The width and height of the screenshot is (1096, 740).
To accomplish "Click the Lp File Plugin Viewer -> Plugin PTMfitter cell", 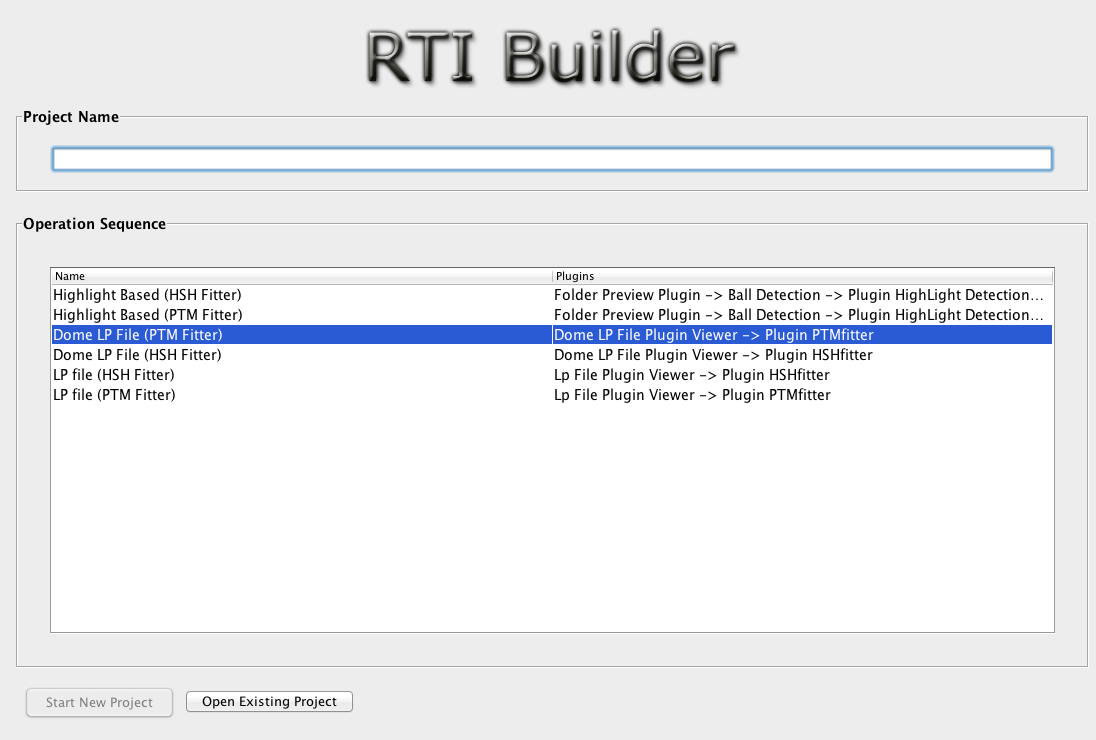I will 692,395.
